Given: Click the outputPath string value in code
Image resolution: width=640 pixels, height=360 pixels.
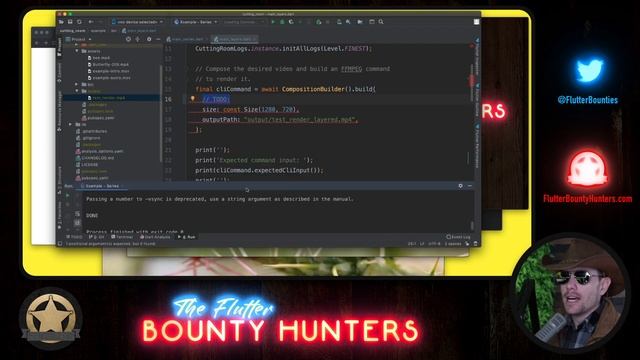Looking at the screenshot, I should [x=300, y=120].
